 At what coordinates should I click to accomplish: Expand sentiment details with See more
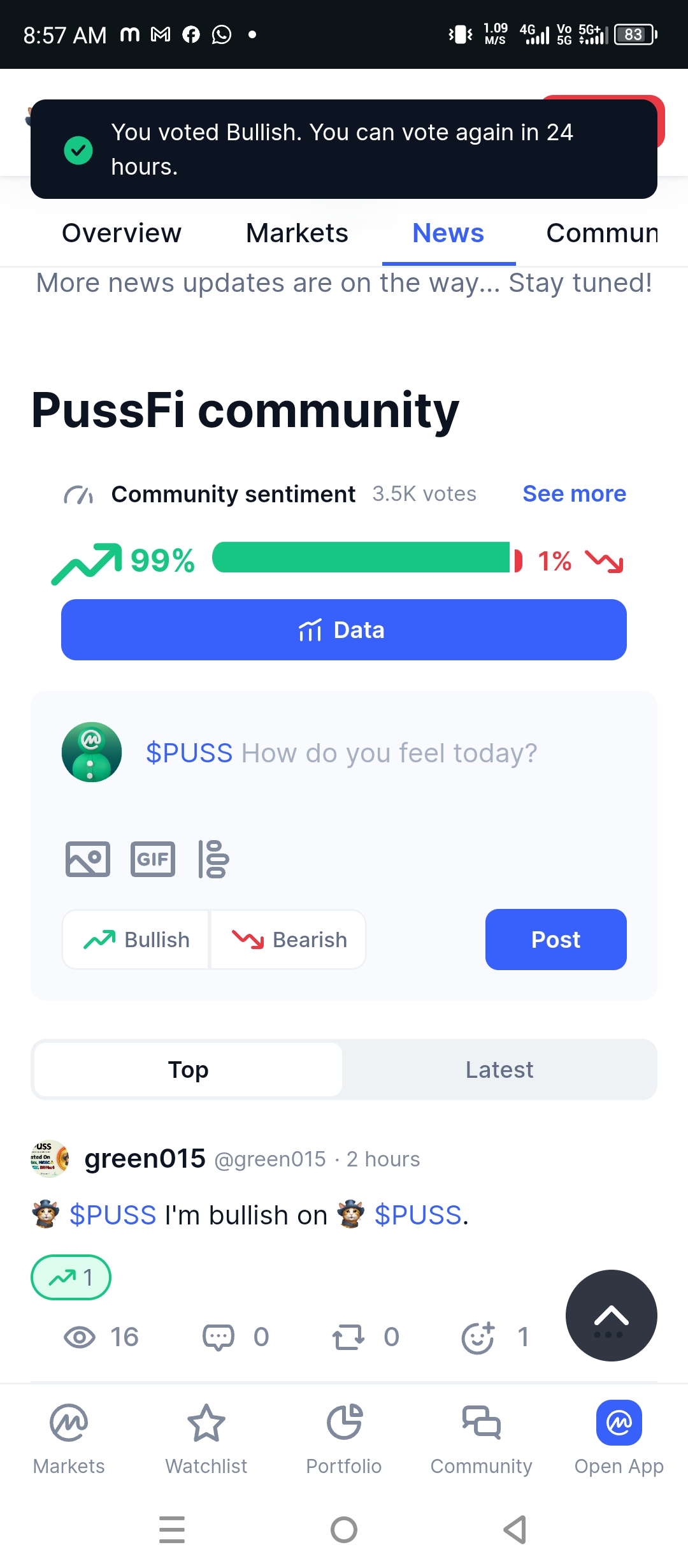pos(574,494)
